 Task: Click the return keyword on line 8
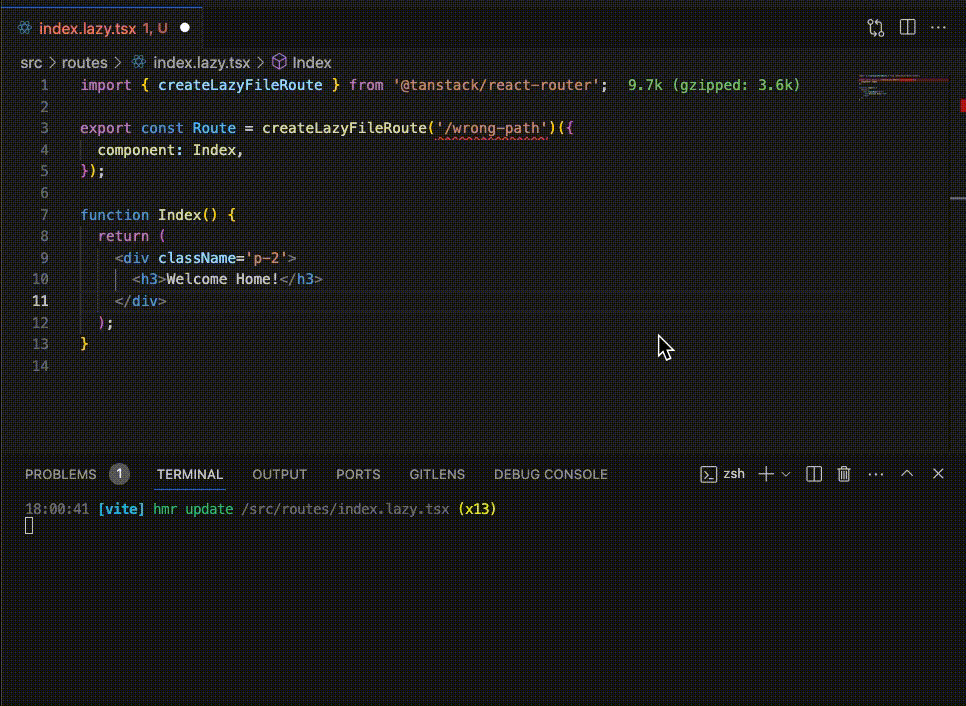(123, 236)
